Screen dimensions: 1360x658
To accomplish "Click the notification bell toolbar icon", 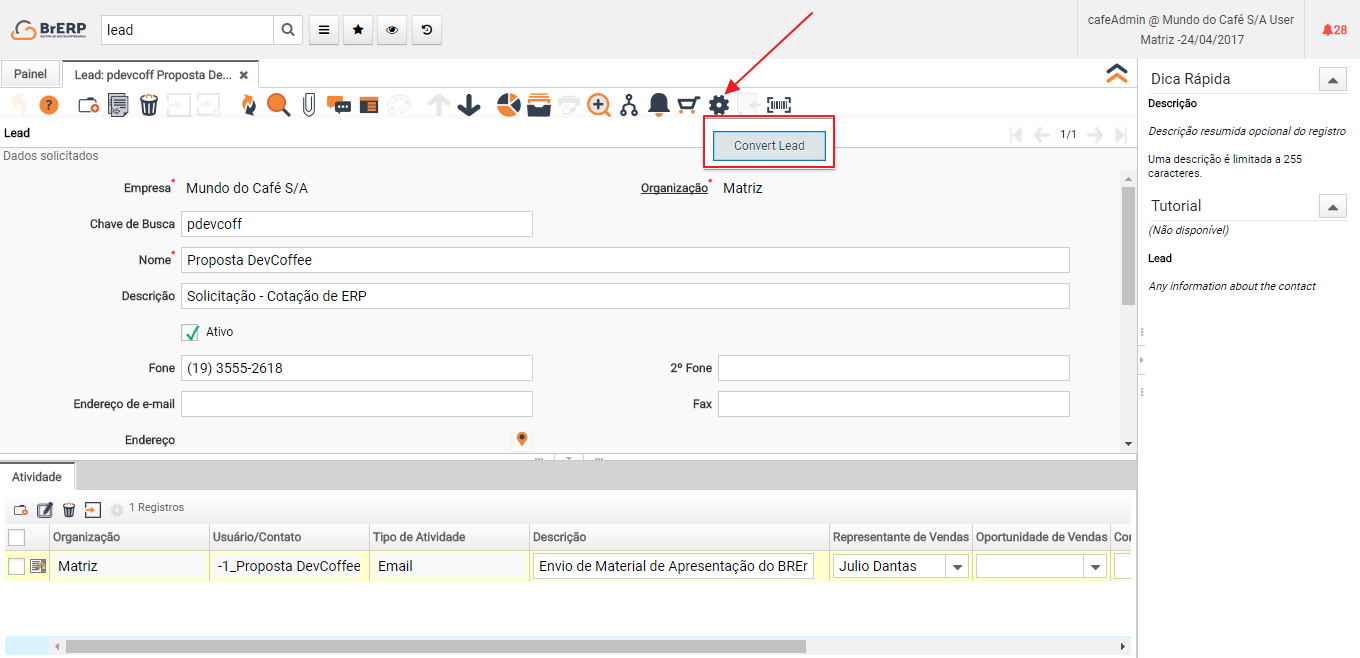I will pos(658,105).
